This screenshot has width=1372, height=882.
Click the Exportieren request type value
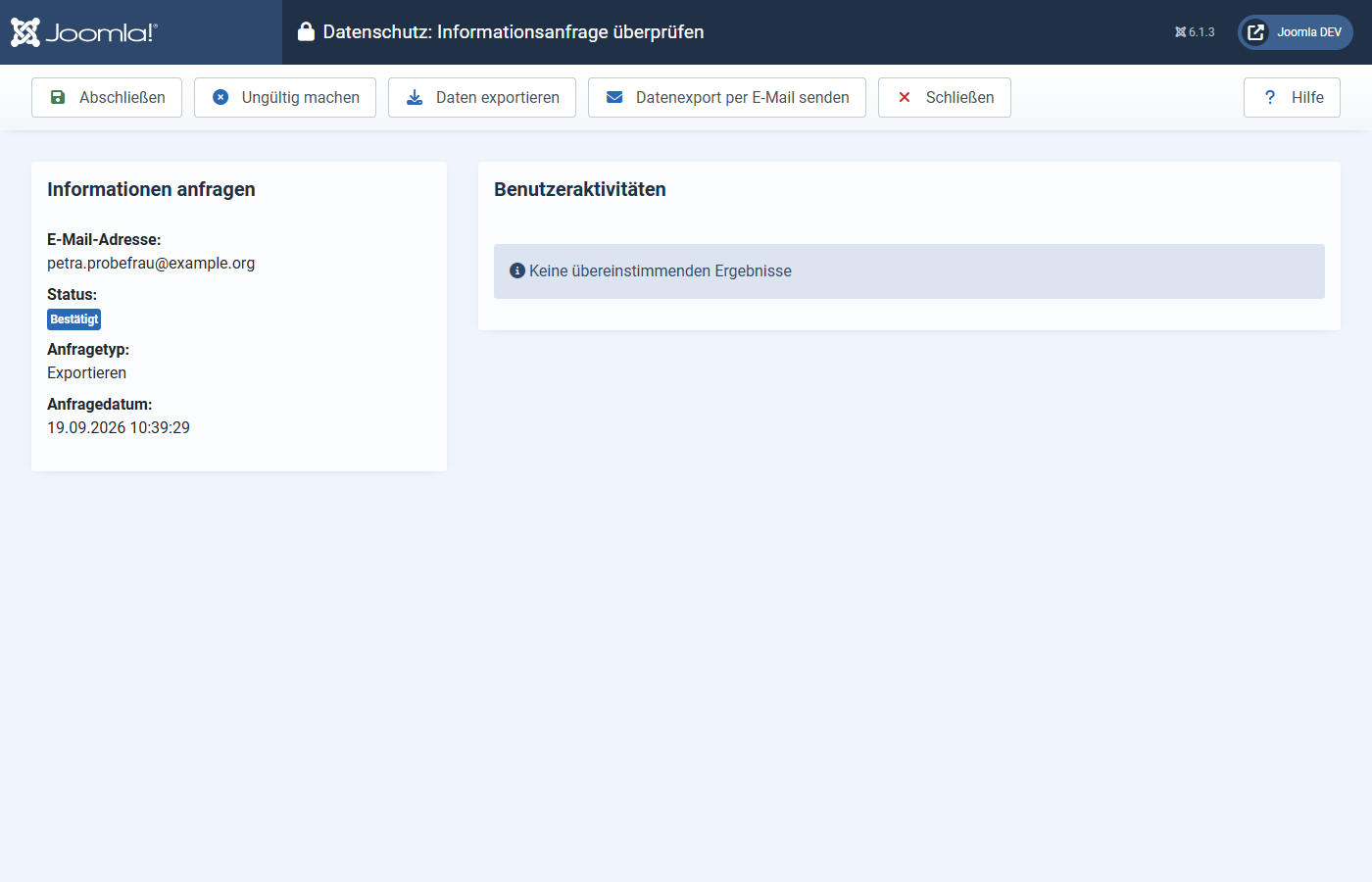[87, 372]
